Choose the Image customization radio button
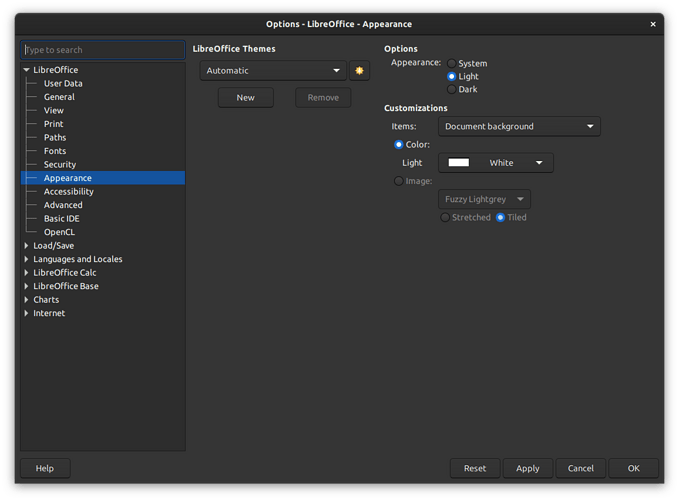The width and height of the screenshot is (679, 500). click(x=398, y=181)
